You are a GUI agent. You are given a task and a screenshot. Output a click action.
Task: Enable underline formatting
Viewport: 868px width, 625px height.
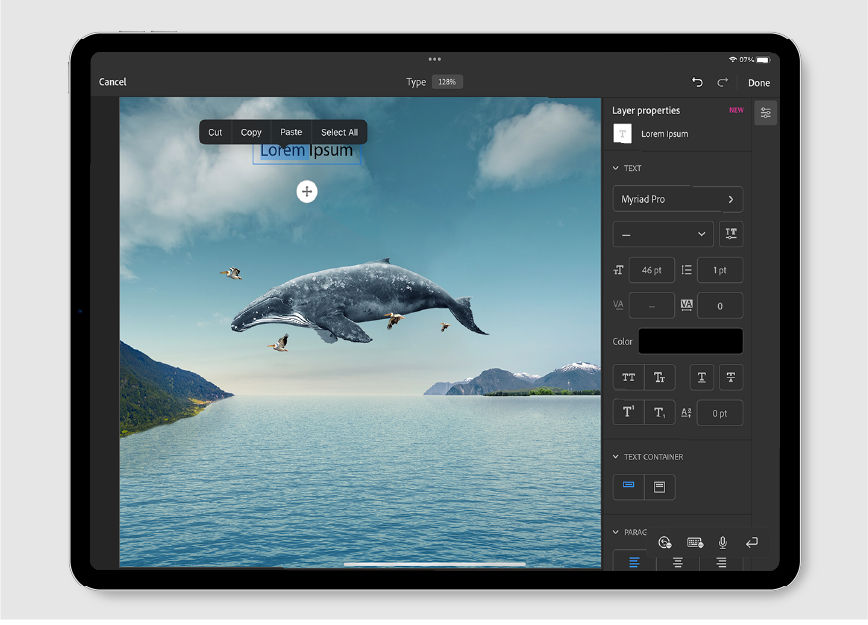[702, 377]
